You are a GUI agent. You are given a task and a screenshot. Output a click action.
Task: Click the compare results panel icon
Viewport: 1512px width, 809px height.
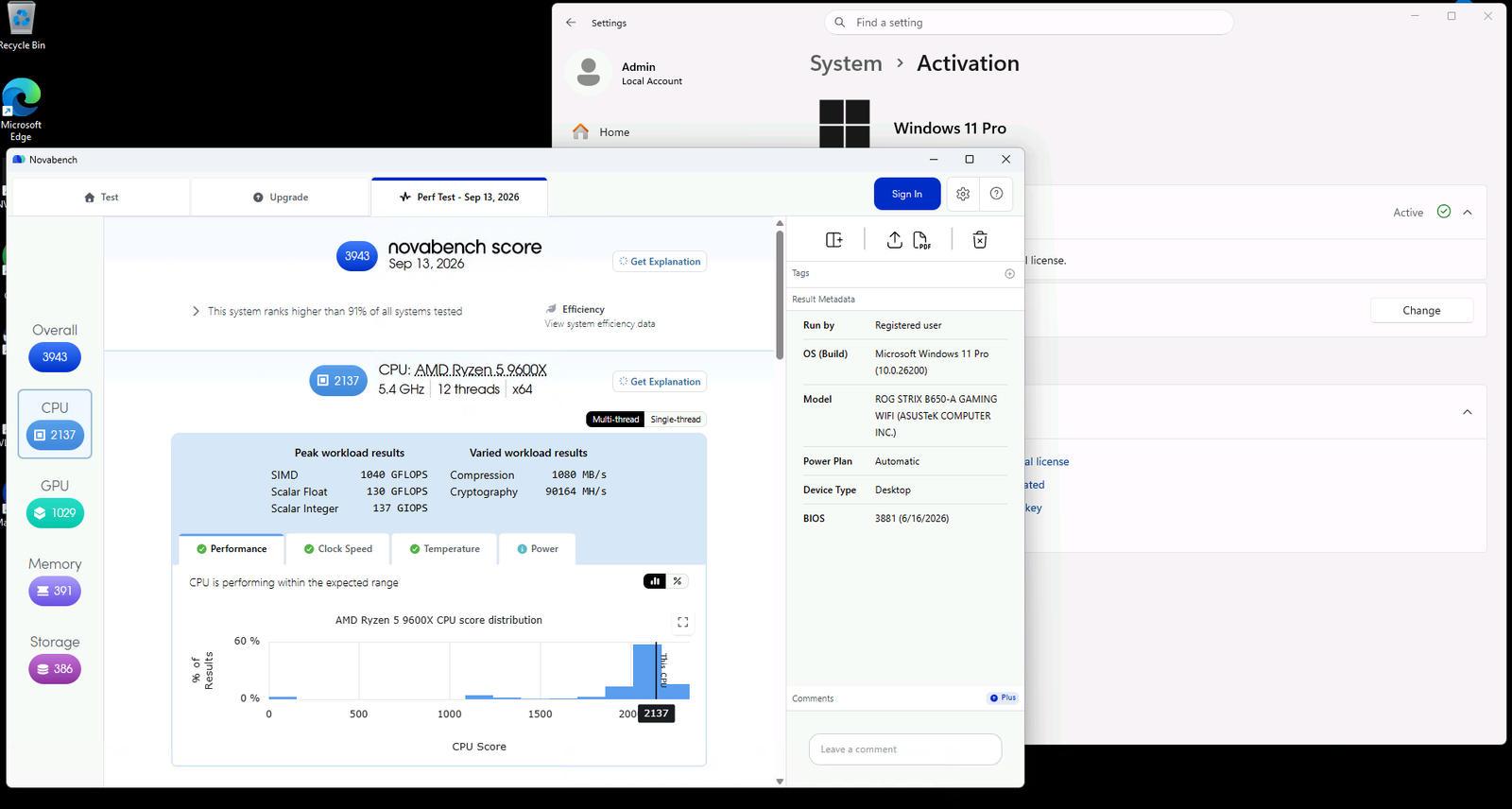coord(834,240)
